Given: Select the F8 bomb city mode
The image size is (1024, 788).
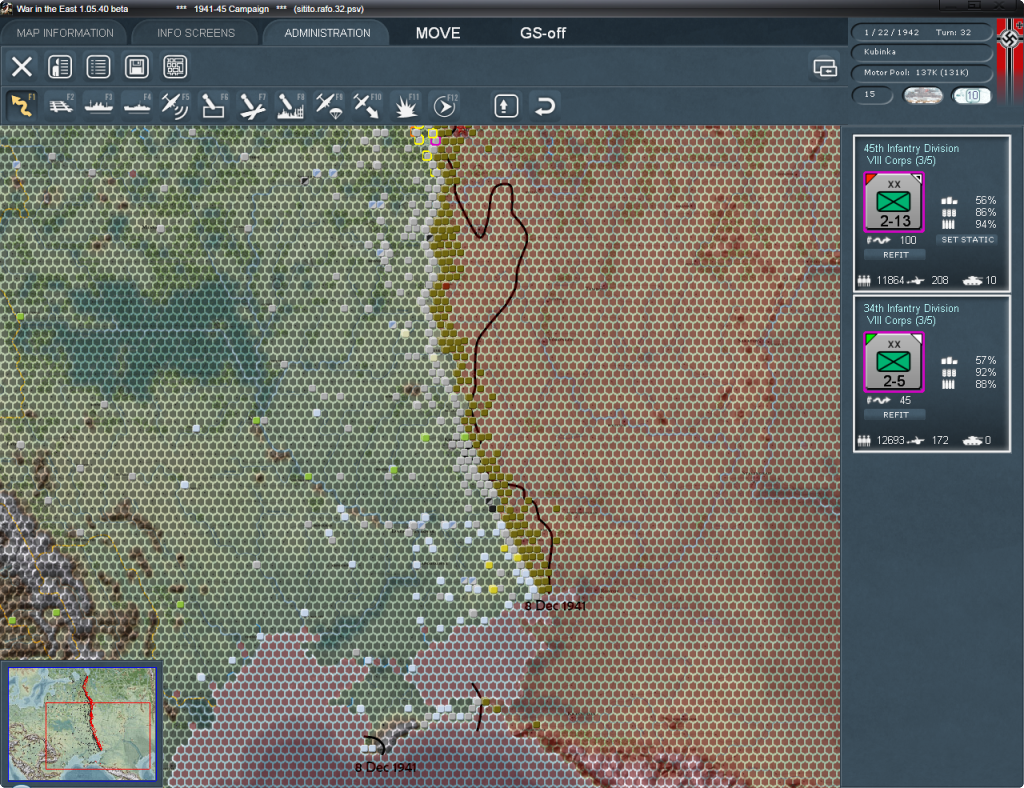Looking at the screenshot, I should coord(290,105).
